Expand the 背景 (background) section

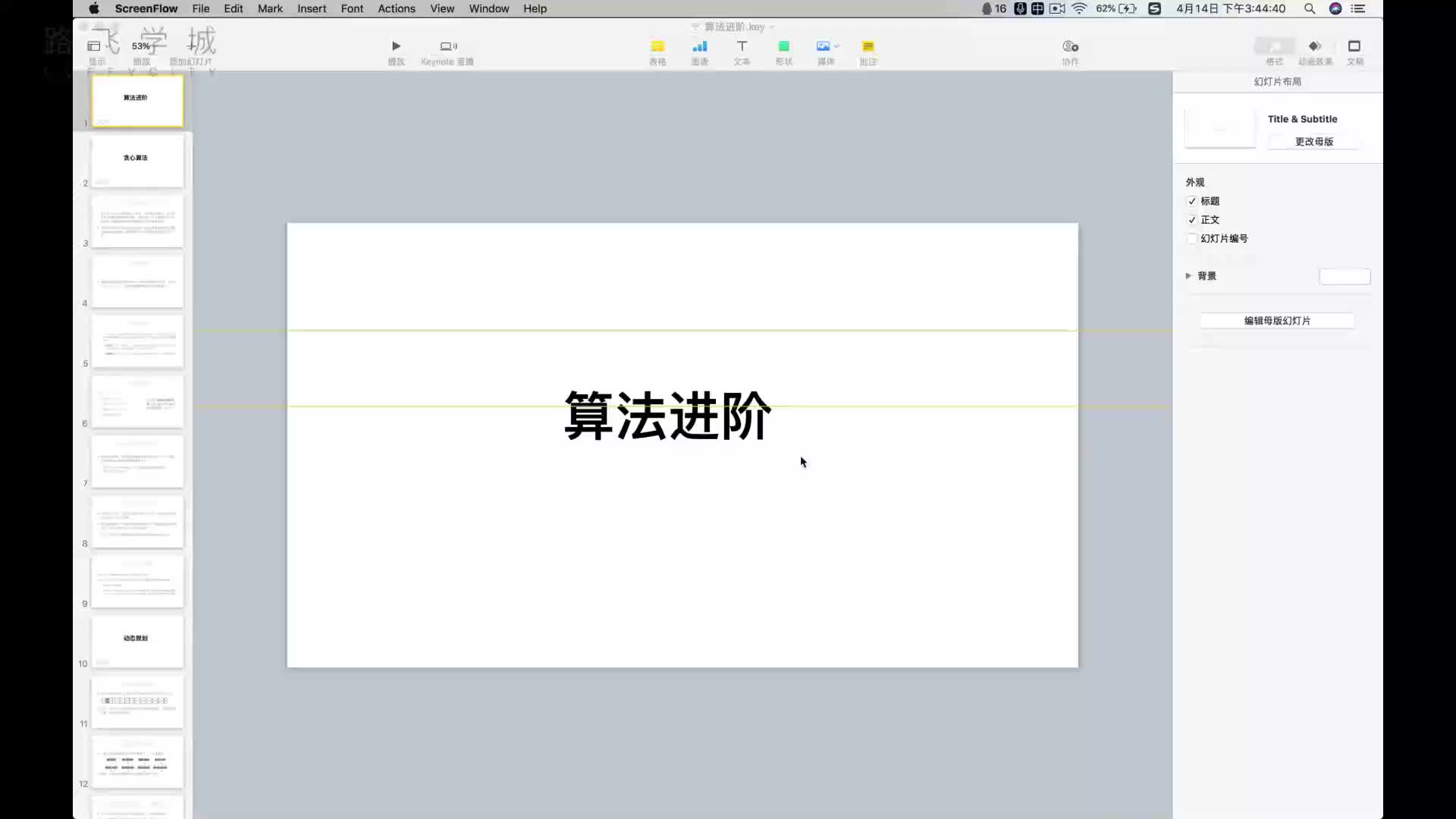pos(1188,276)
